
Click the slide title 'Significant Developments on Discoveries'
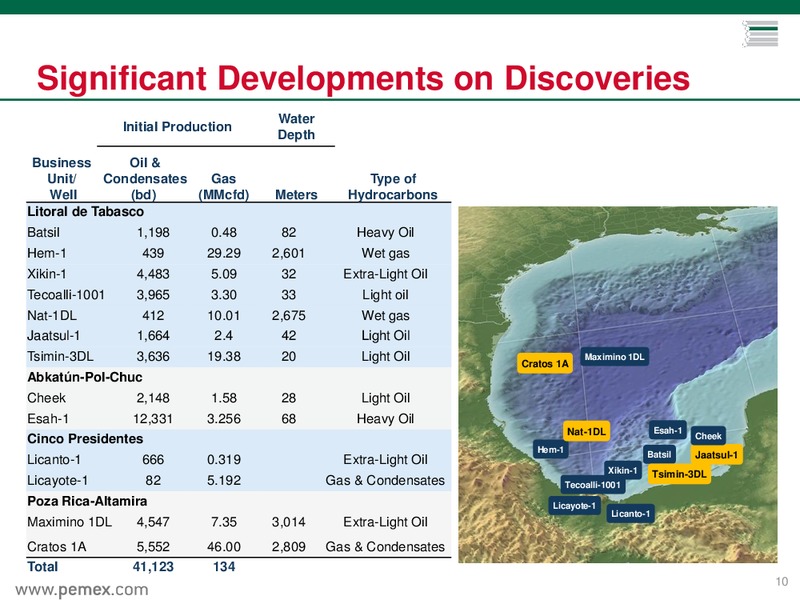[363, 78]
